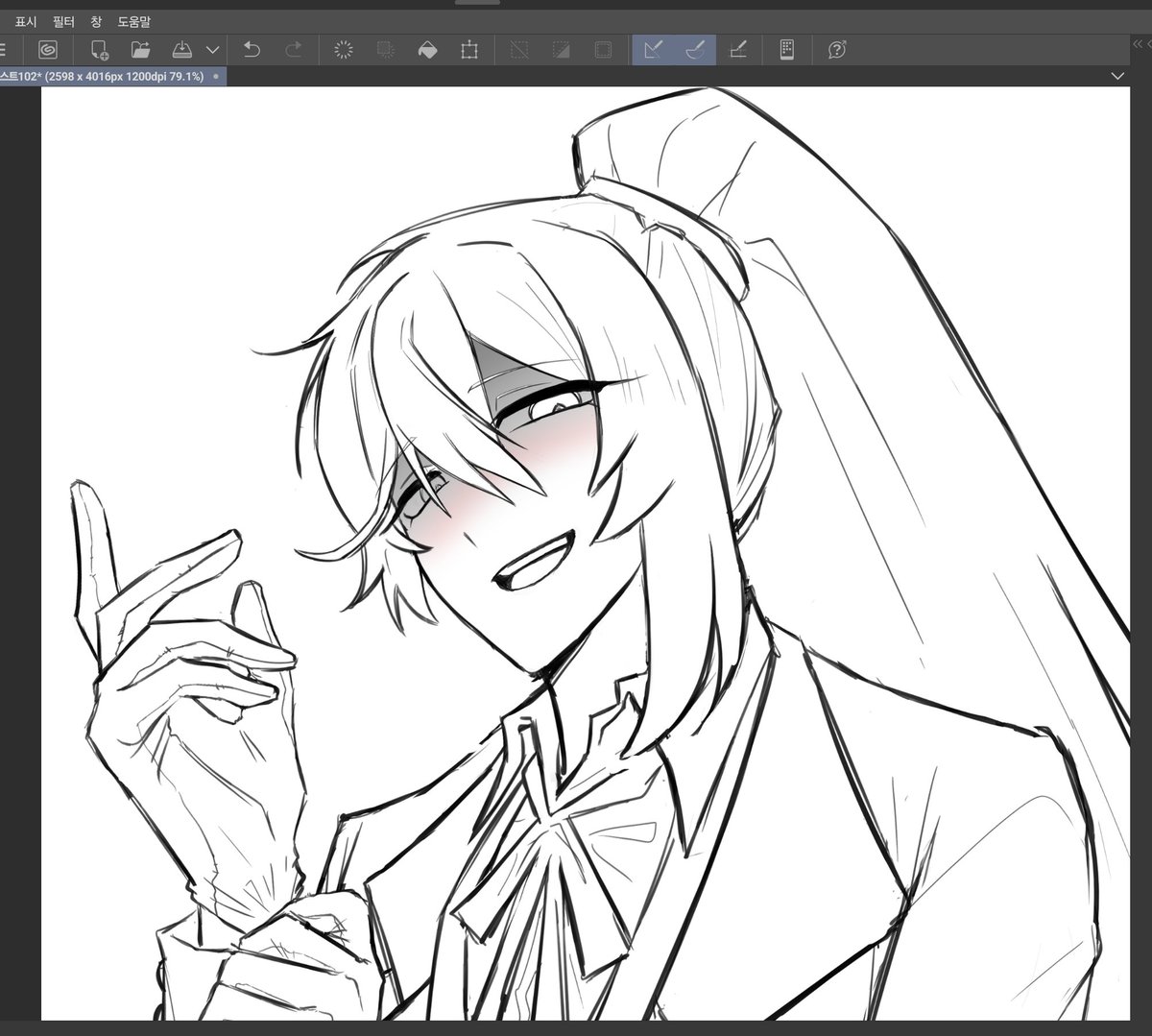The width and height of the screenshot is (1152, 1036).
Task: Open Clip Studio support help icon
Action: pyautogui.click(x=836, y=50)
